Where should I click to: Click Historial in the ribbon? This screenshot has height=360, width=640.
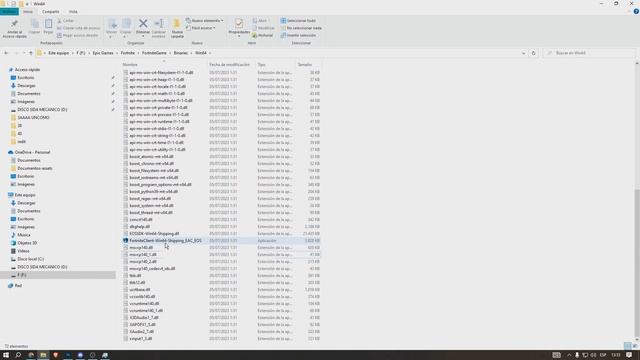[x=262, y=35]
